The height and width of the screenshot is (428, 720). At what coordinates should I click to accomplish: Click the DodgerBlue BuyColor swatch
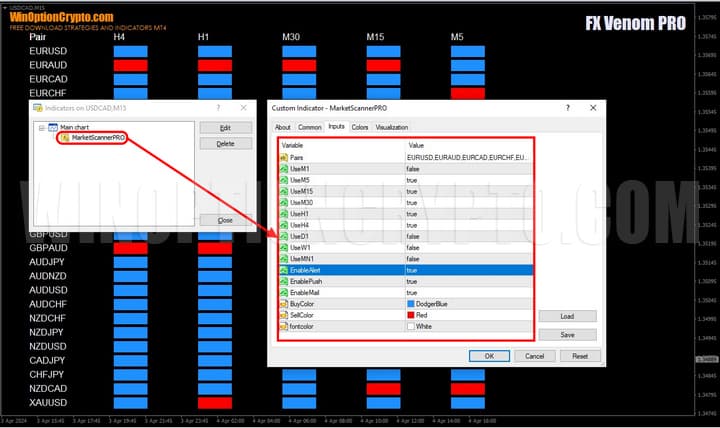(x=411, y=304)
